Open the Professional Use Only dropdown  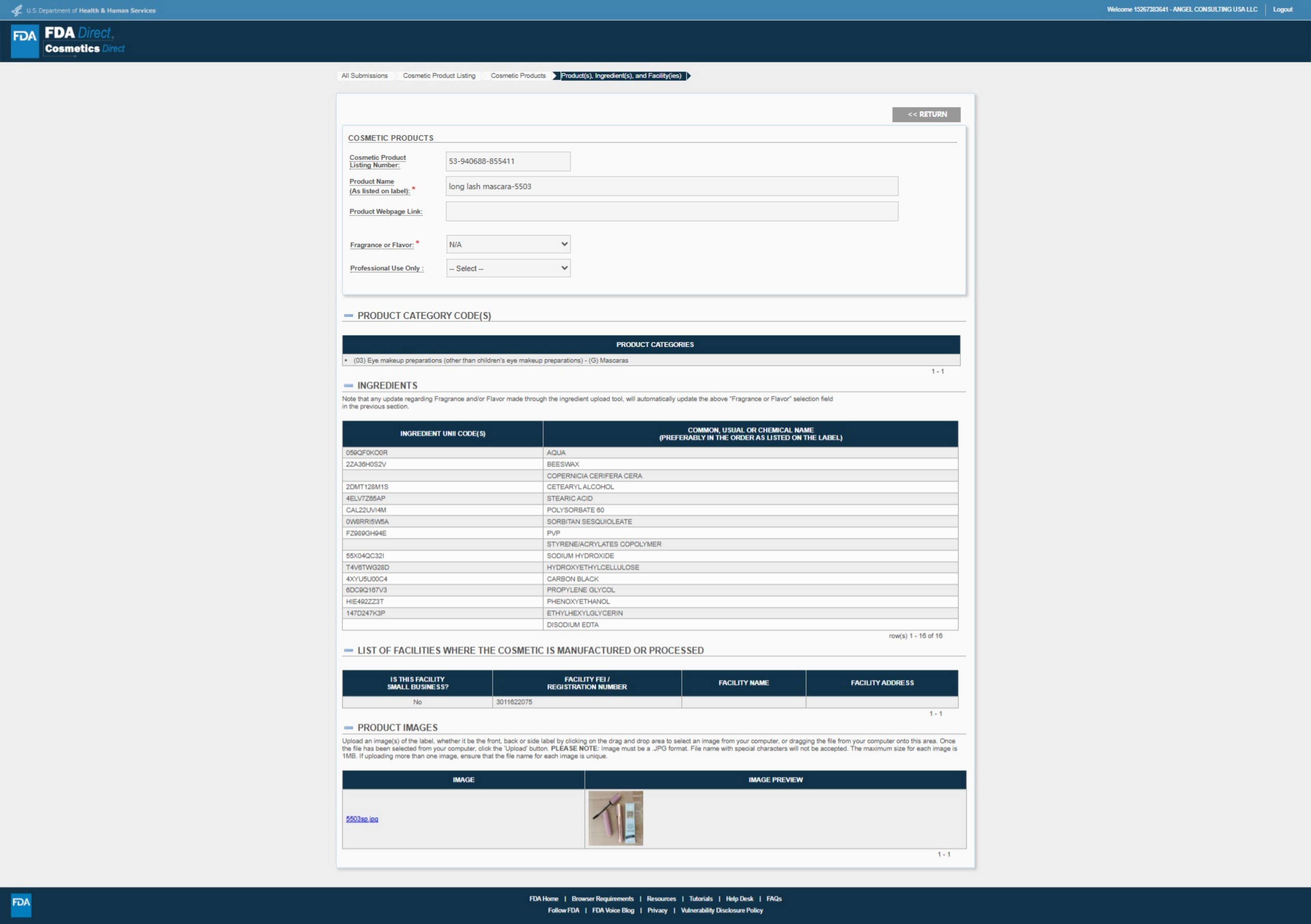tap(508, 268)
